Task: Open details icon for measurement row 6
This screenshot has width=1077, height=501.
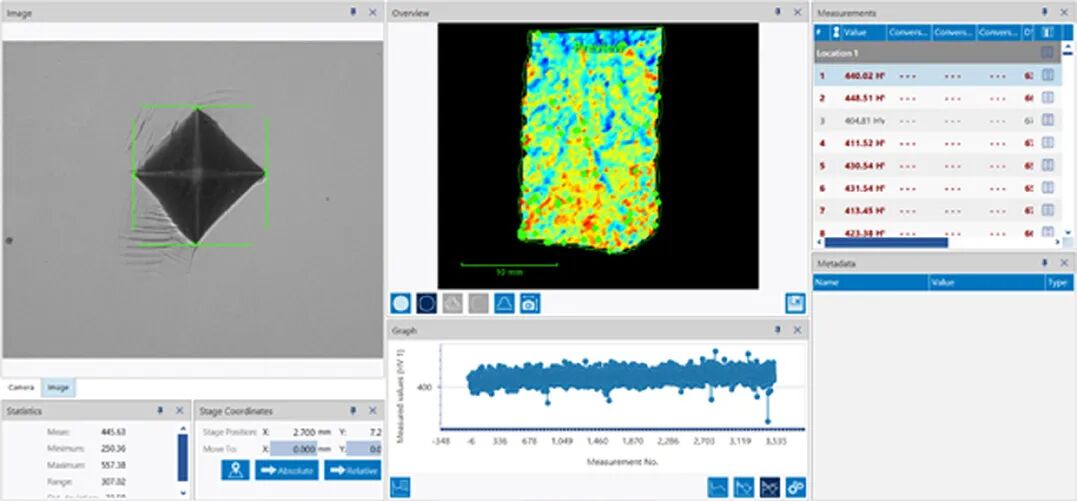Action: 1047,188
